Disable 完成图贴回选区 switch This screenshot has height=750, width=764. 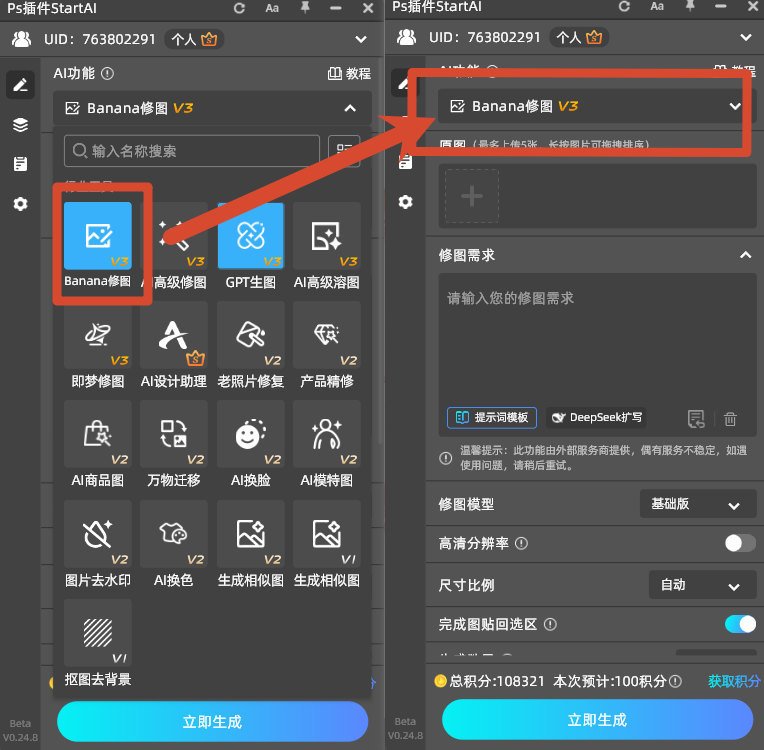(740, 624)
